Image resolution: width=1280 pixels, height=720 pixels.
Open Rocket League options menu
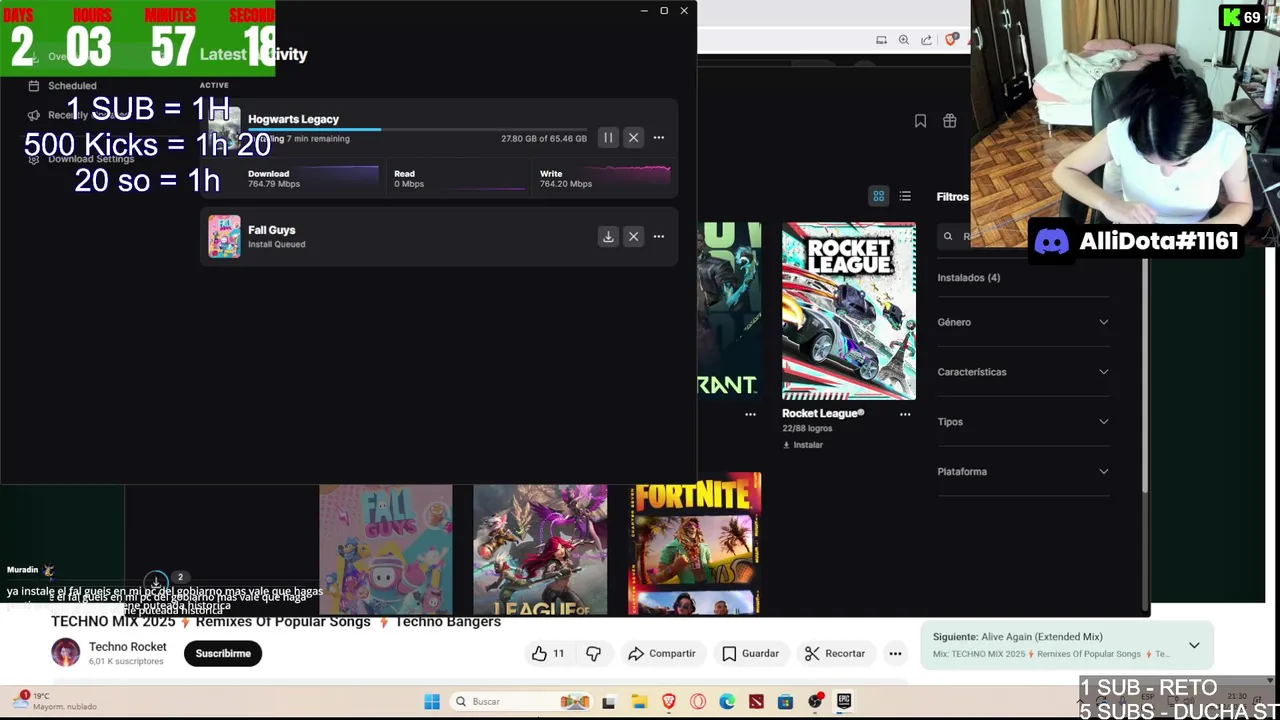pos(905,414)
